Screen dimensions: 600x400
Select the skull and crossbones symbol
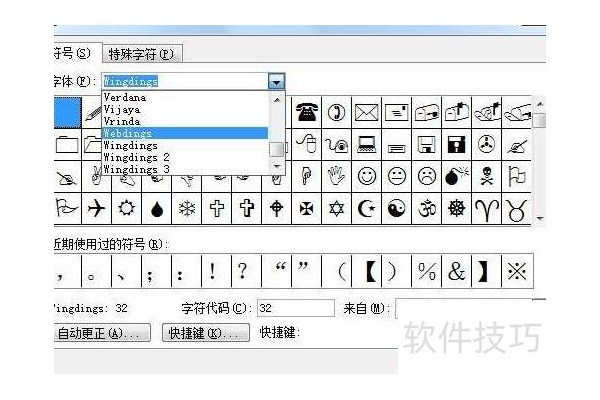(x=486, y=176)
